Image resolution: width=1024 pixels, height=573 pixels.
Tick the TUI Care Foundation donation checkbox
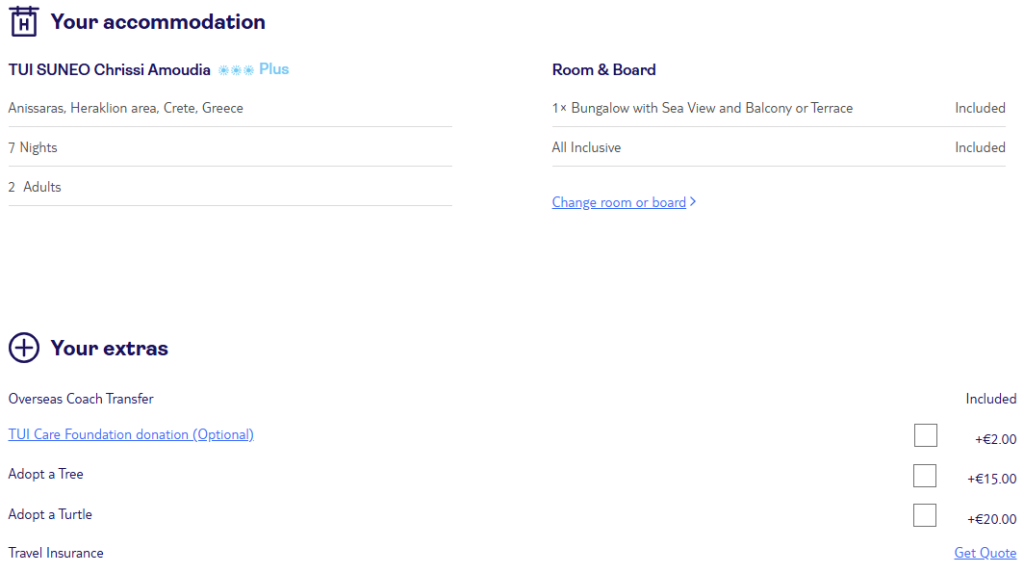(x=925, y=436)
